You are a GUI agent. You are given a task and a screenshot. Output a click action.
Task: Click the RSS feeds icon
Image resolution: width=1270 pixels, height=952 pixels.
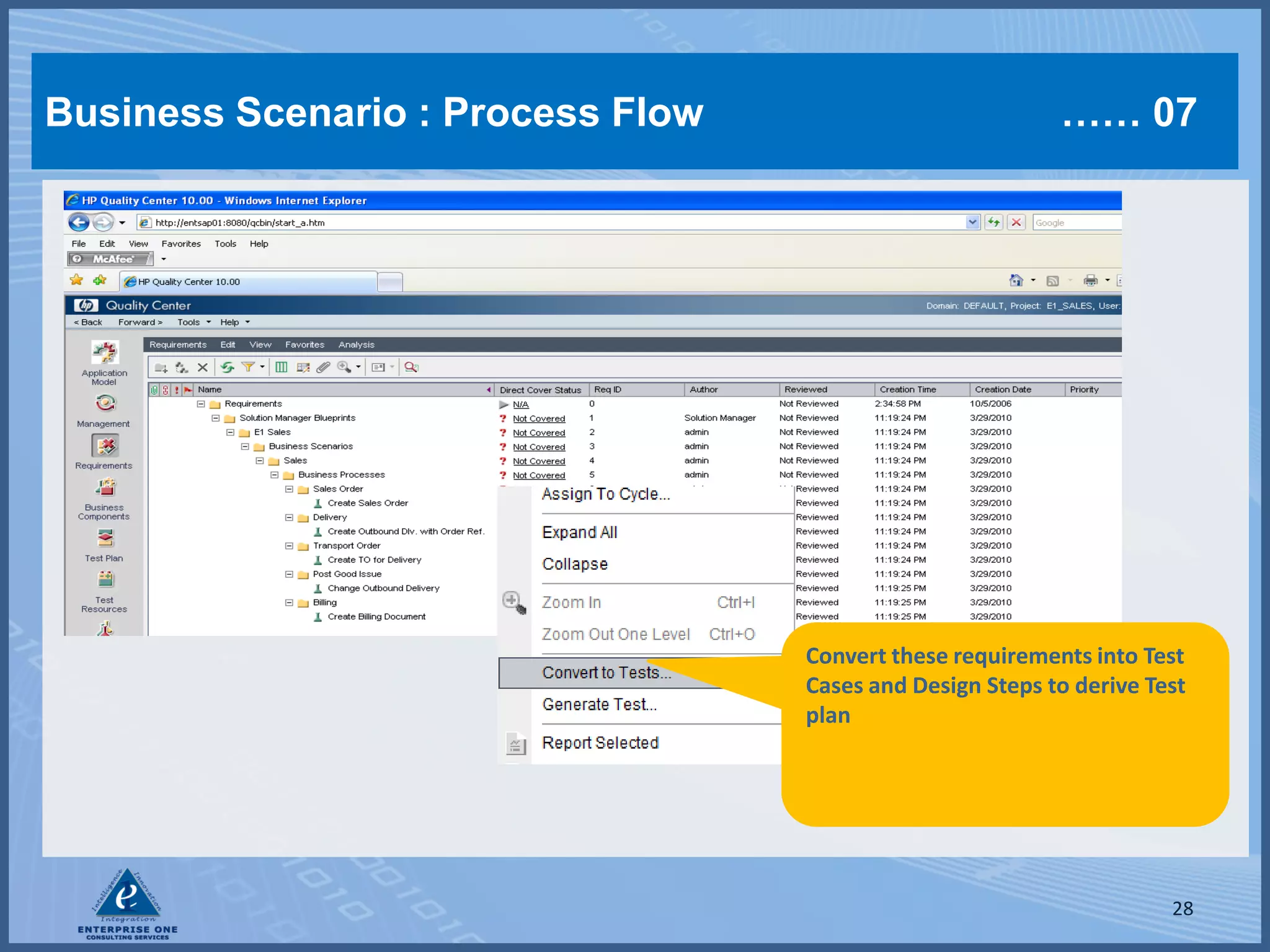(1052, 281)
